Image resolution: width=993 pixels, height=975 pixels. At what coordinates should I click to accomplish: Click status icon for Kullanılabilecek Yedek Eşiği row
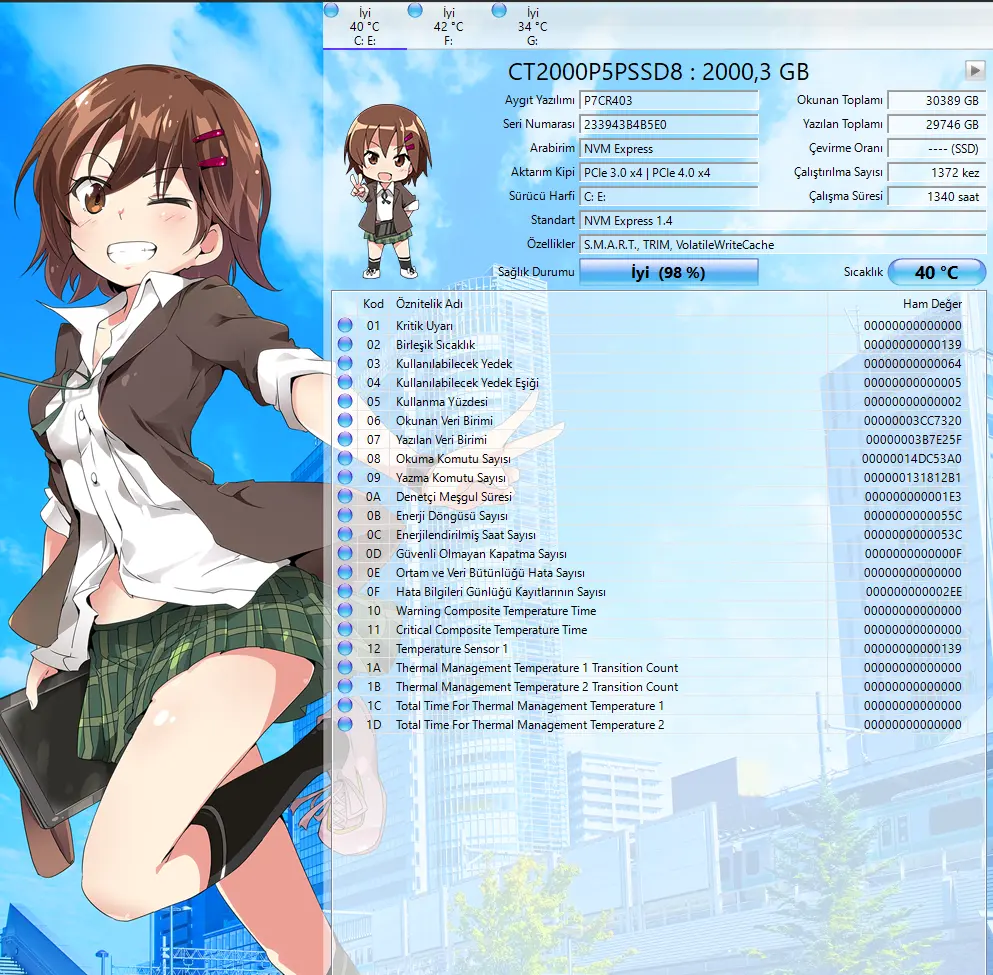click(345, 382)
